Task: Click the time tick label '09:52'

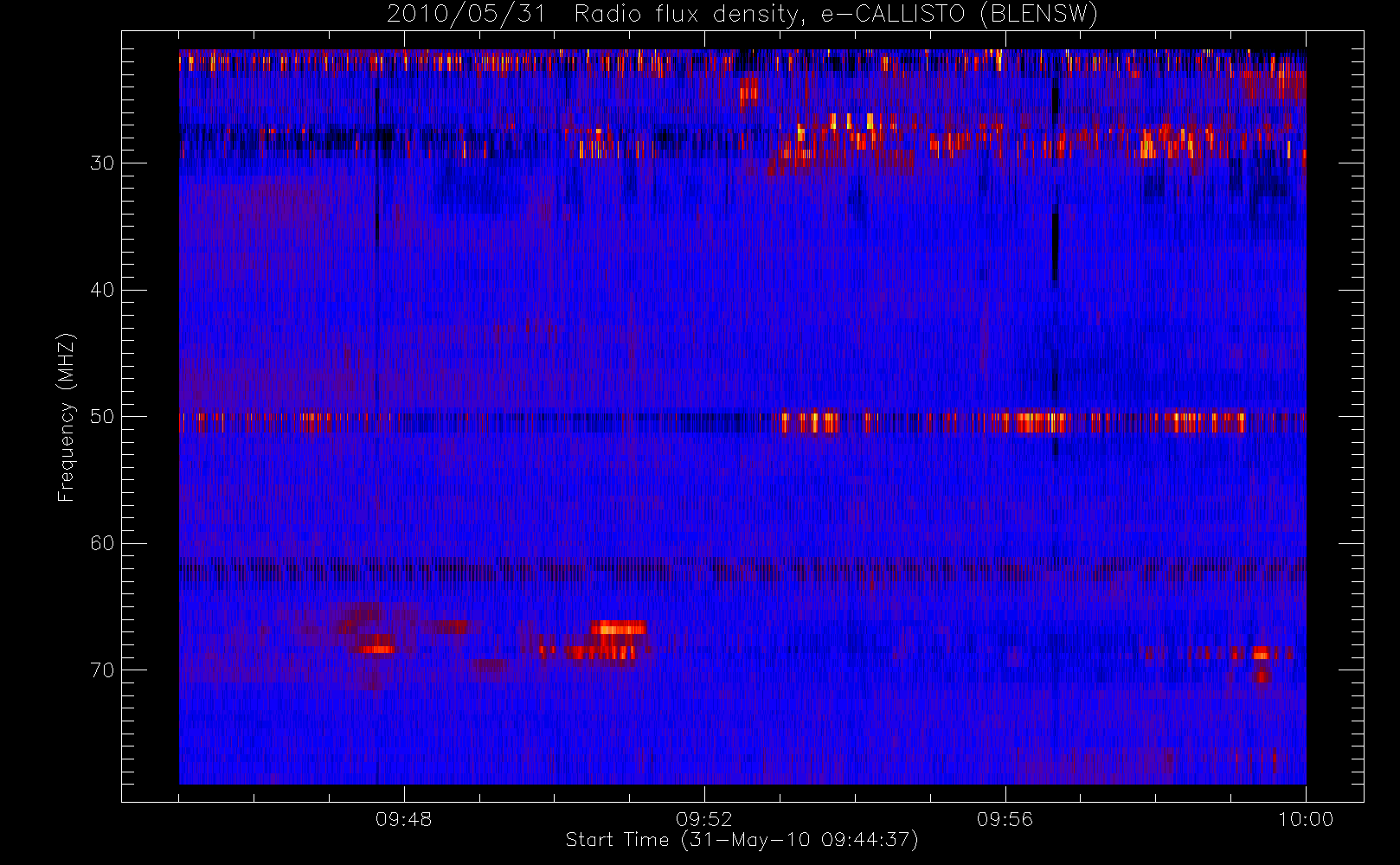Action: pyautogui.click(x=704, y=819)
